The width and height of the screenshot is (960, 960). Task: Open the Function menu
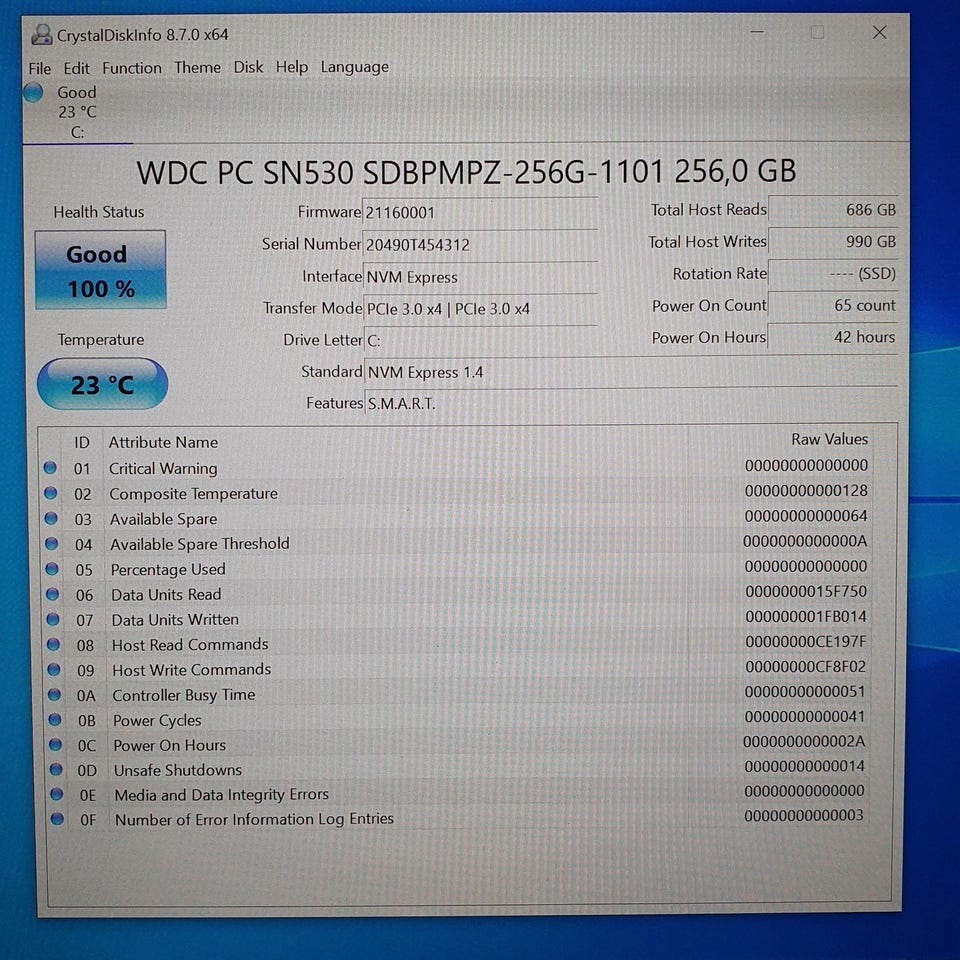132,67
